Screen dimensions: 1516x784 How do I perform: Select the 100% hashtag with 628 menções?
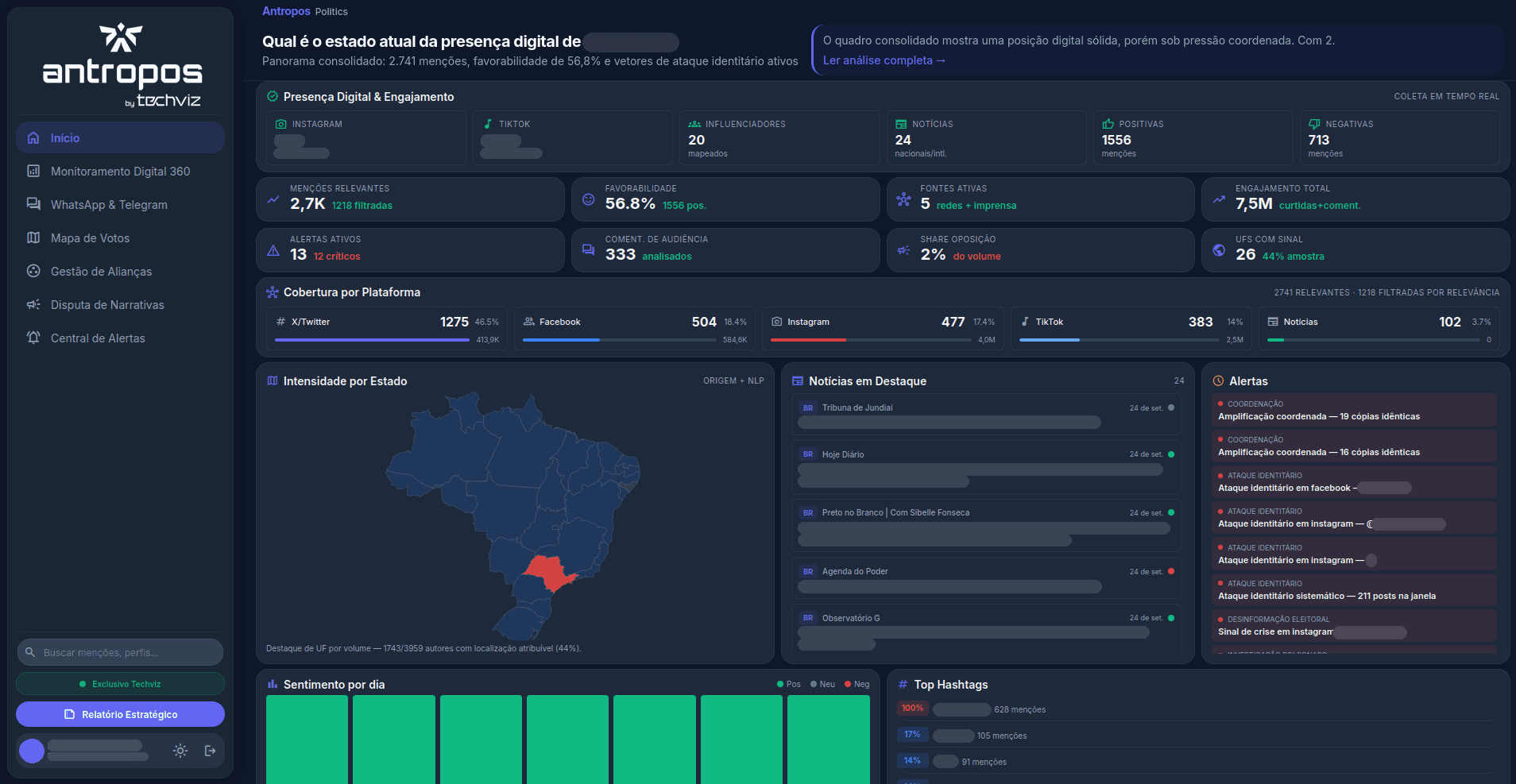point(1197,709)
